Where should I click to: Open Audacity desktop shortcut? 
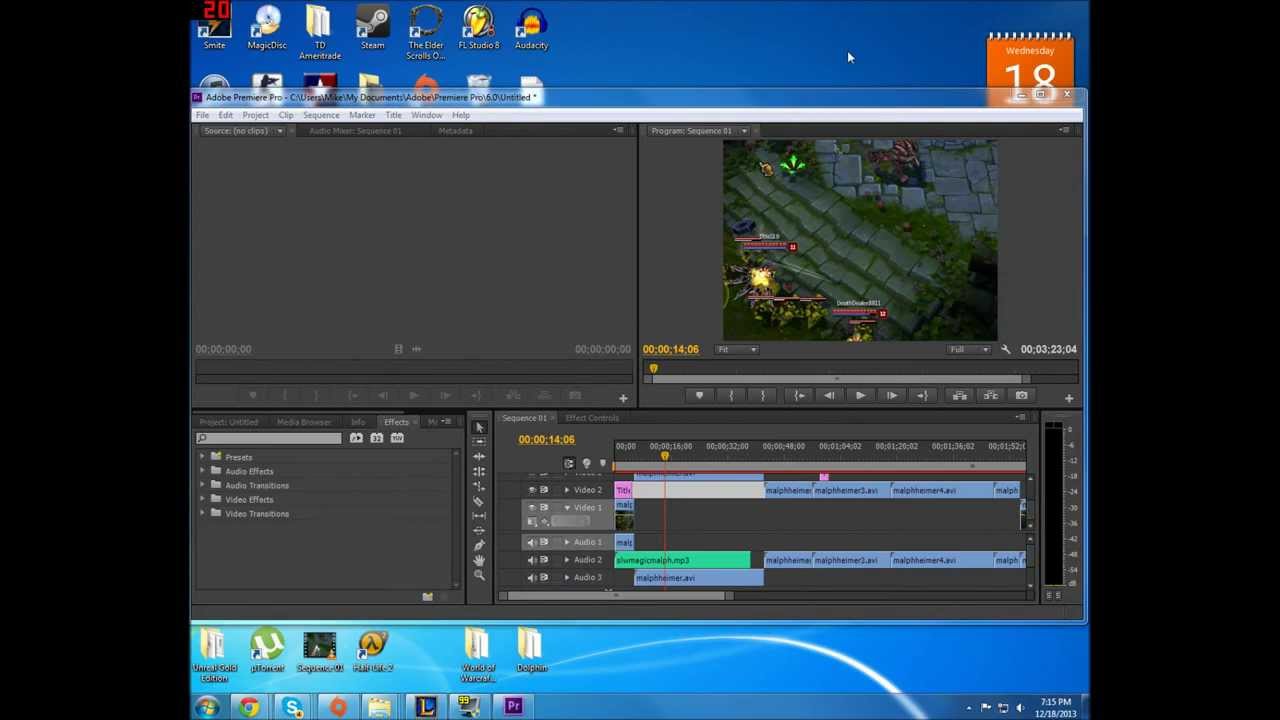click(531, 28)
